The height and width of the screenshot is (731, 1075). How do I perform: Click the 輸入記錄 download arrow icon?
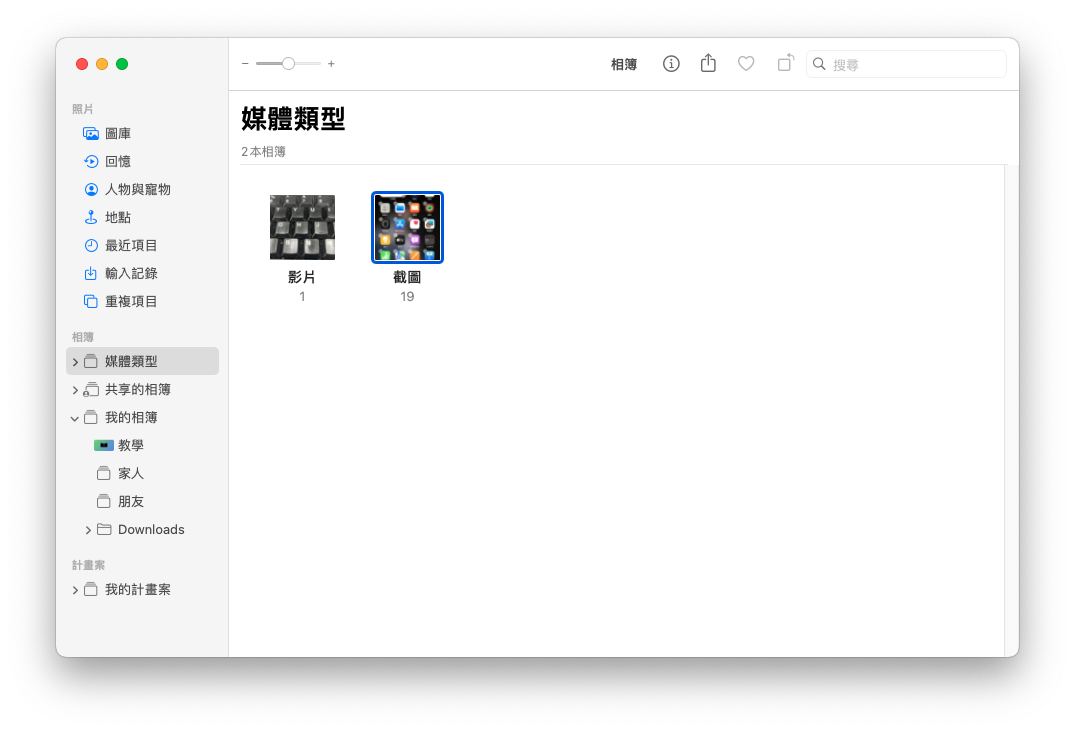tap(90, 274)
